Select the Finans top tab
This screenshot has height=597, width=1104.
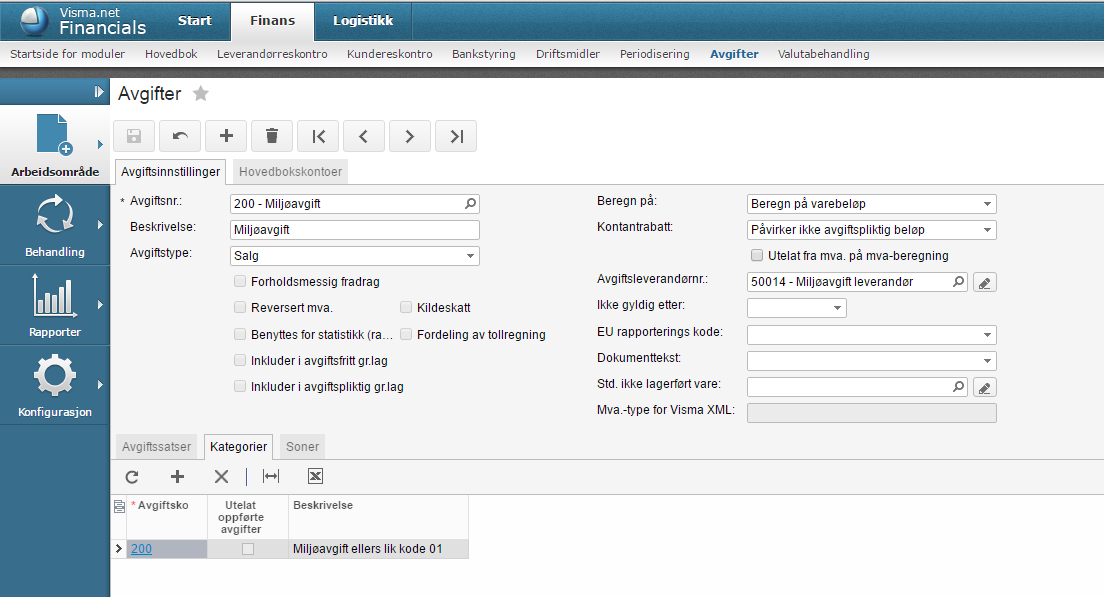tap(272, 21)
